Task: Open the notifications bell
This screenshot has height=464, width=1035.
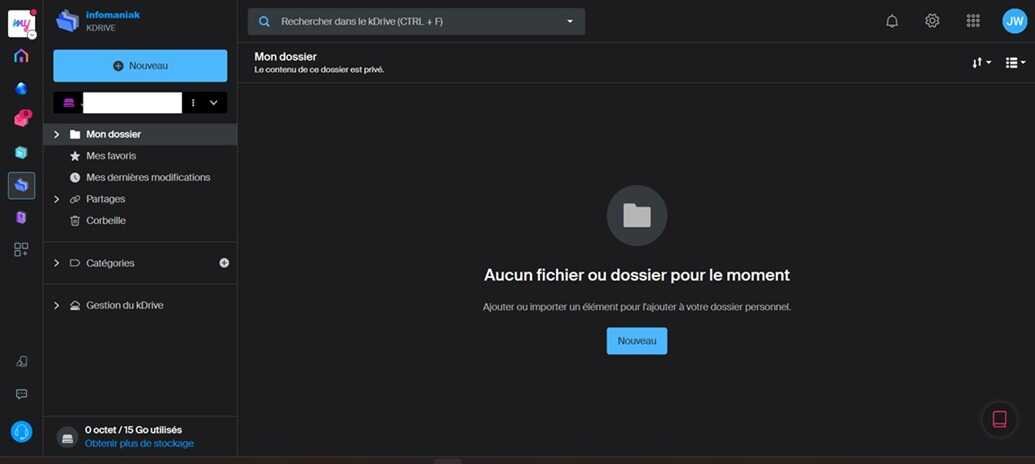Action: click(x=892, y=21)
